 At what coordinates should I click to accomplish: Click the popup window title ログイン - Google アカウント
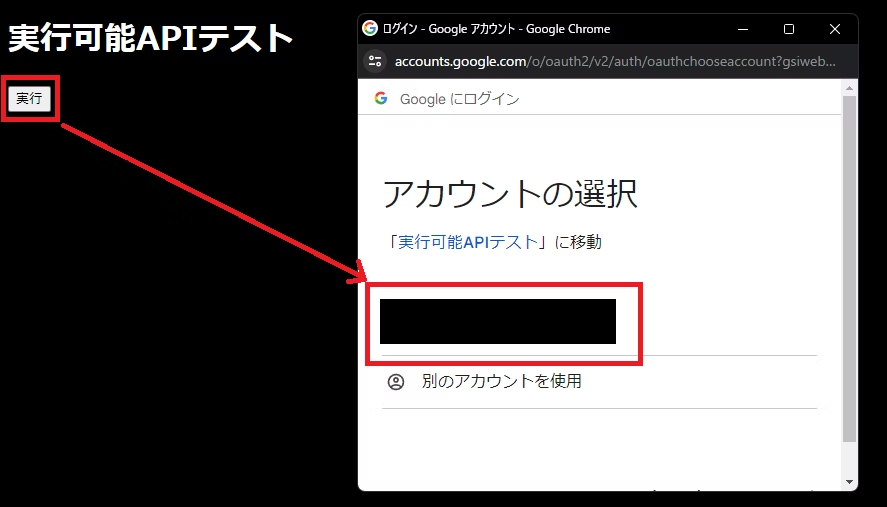[x=496, y=29]
